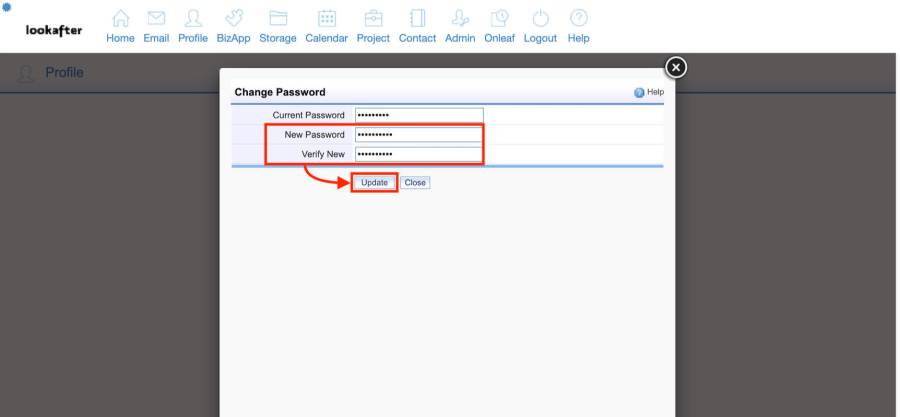Open Help link in Change Password header
This screenshot has height=417, width=900.
coord(649,92)
